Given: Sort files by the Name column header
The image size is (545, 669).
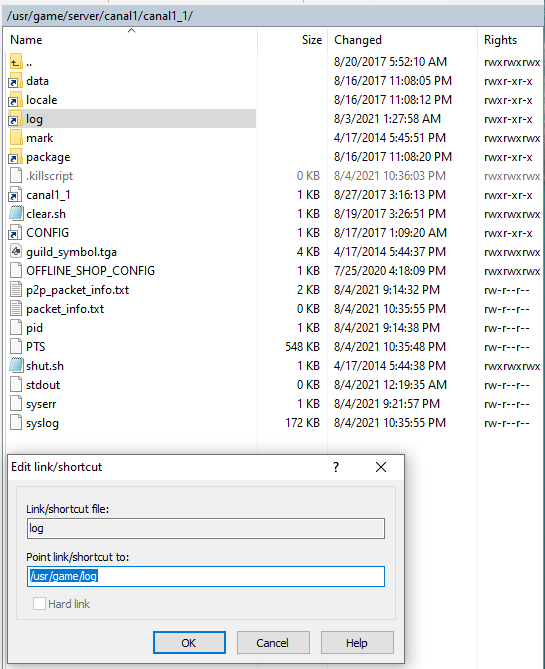Looking at the screenshot, I should [x=26, y=40].
